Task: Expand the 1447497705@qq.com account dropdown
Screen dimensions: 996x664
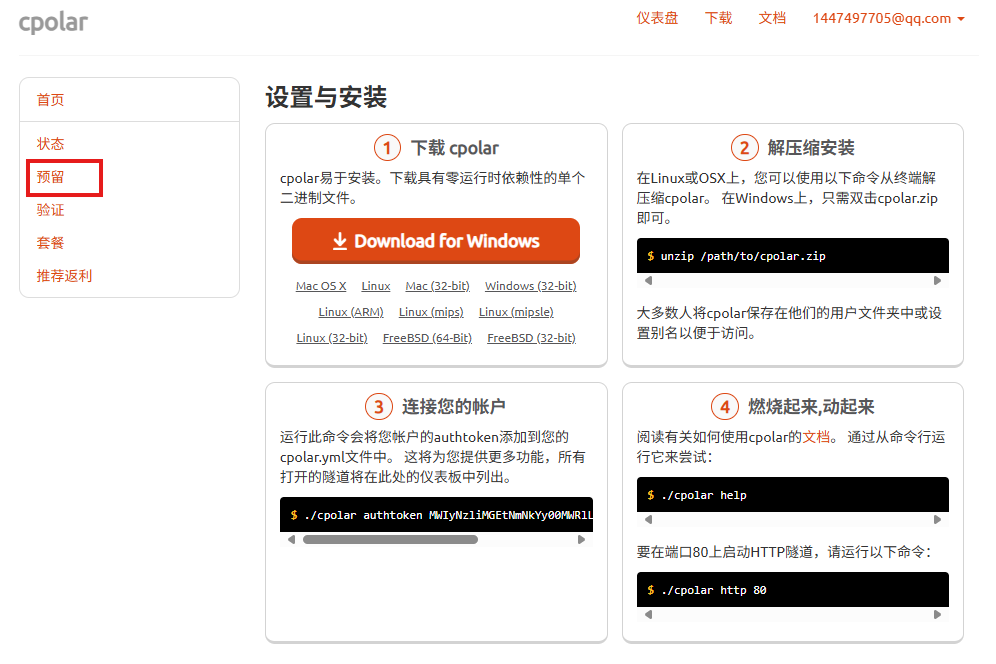Action: click(x=889, y=18)
